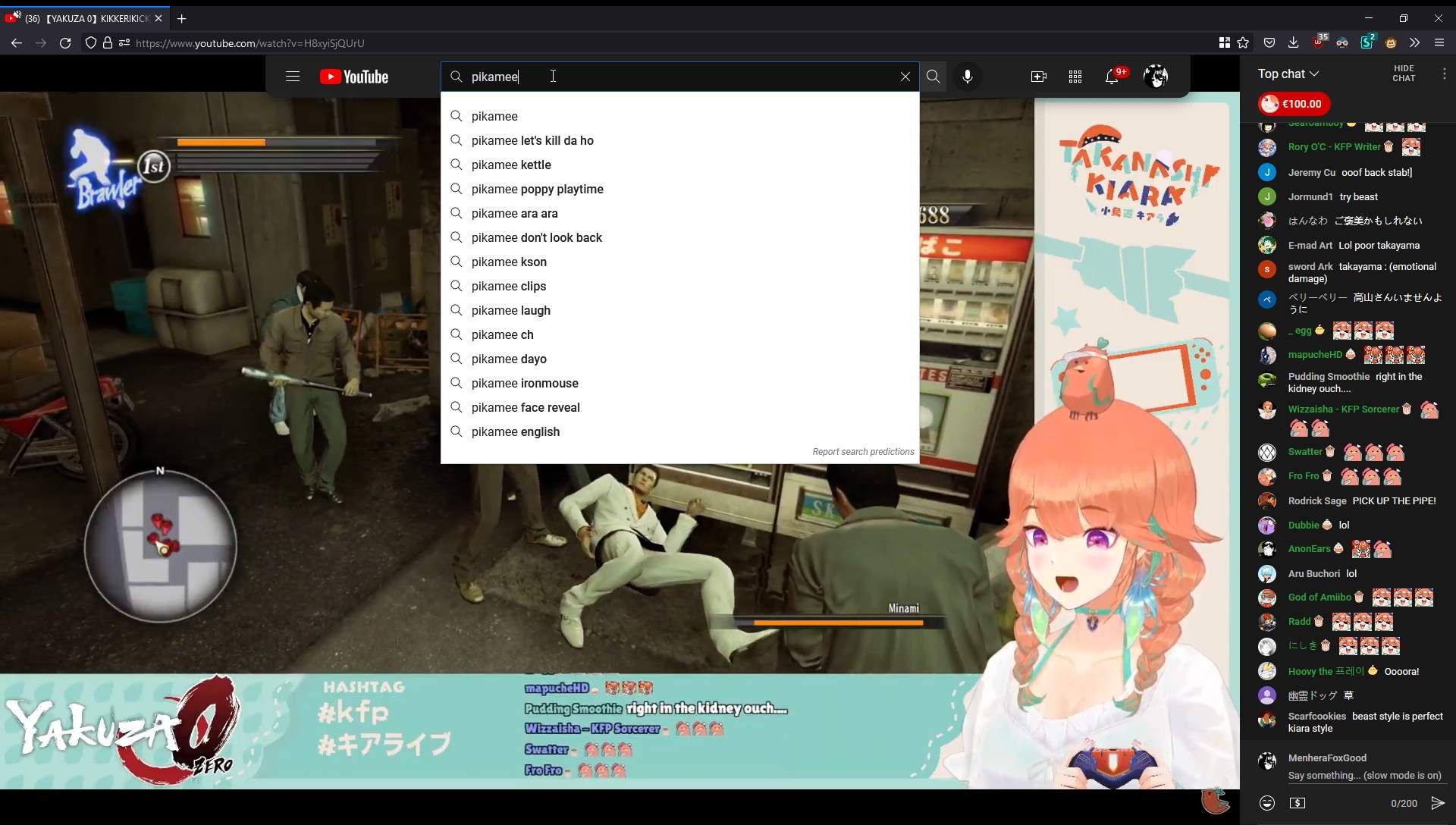This screenshot has height=825, width=1456.
Task: Open YouTube apps grid
Action: click(1075, 77)
